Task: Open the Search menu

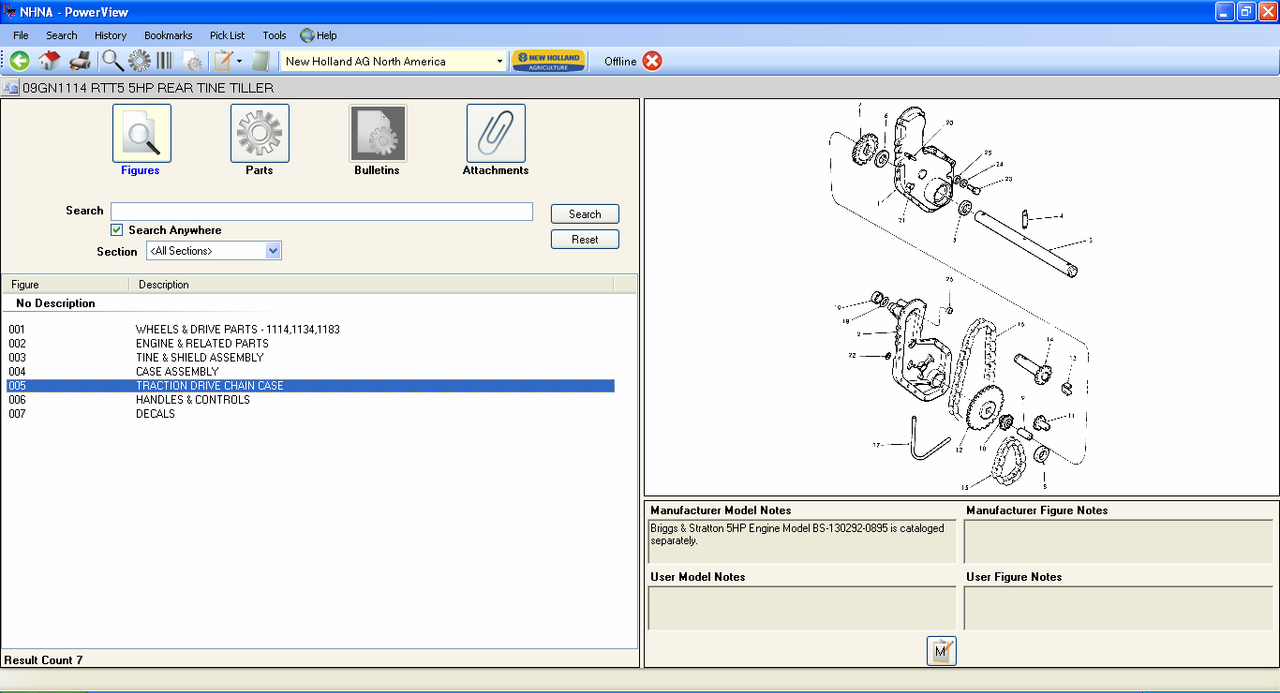Action: tap(61, 35)
